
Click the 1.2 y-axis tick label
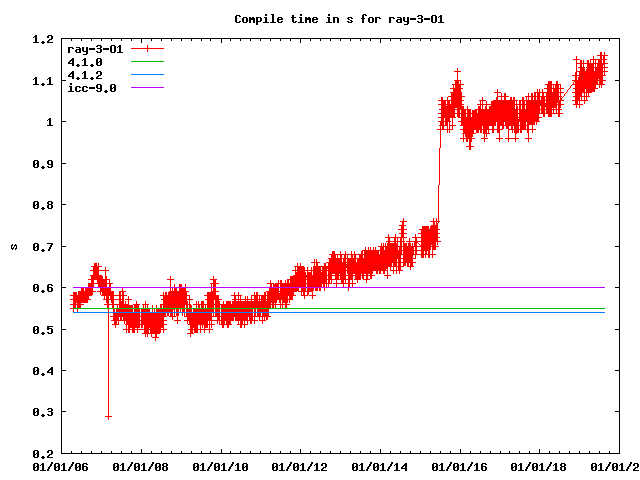click(x=42, y=39)
